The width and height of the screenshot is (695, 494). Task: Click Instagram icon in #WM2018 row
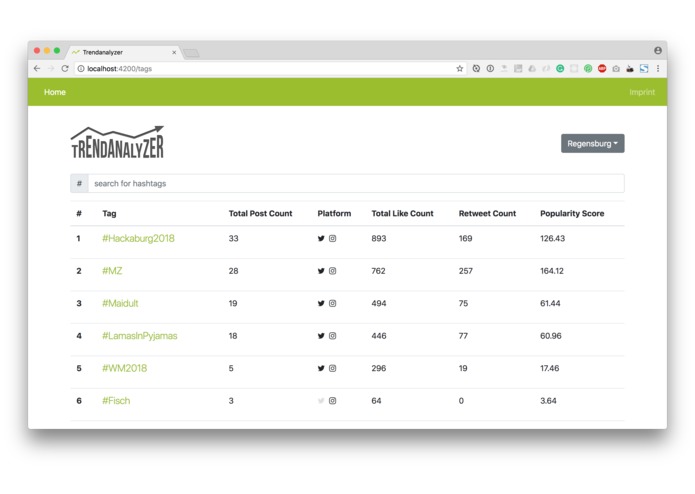pos(332,368)
